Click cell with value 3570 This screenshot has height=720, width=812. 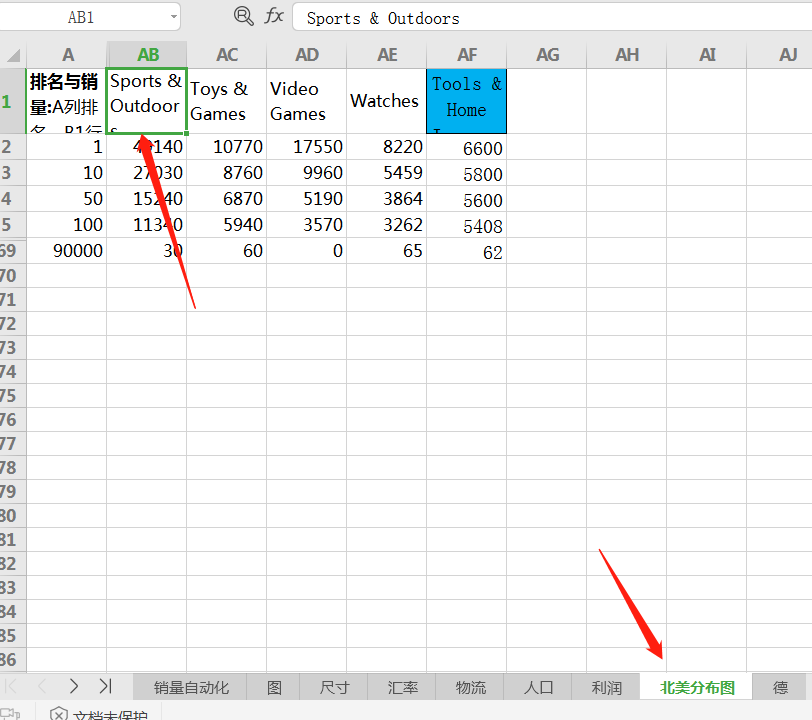307,225
